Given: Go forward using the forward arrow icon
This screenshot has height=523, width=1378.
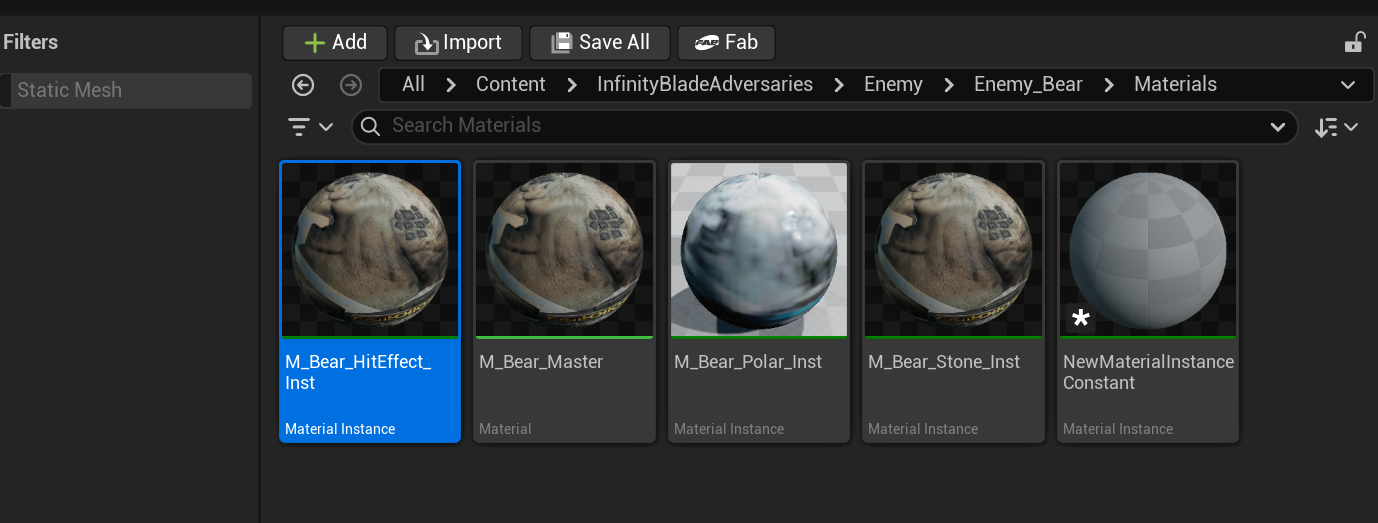Looking at the screenshot, I should tap(351, 85).
